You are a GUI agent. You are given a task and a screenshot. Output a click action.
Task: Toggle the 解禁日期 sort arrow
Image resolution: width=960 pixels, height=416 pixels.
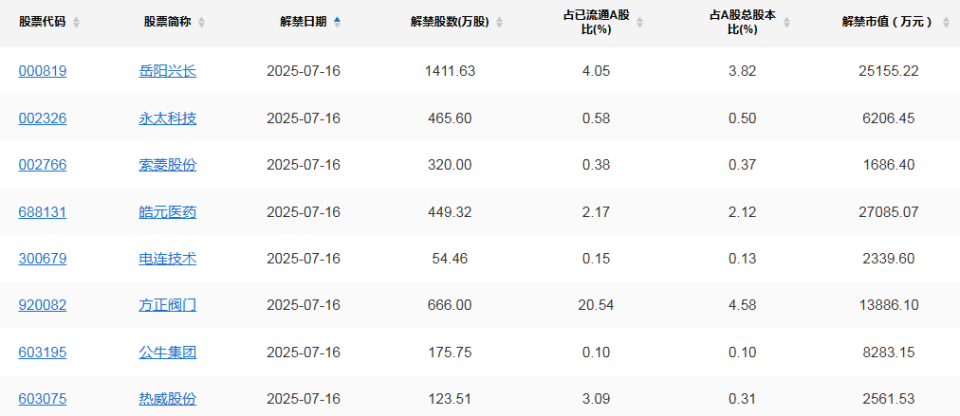point(337,22)
